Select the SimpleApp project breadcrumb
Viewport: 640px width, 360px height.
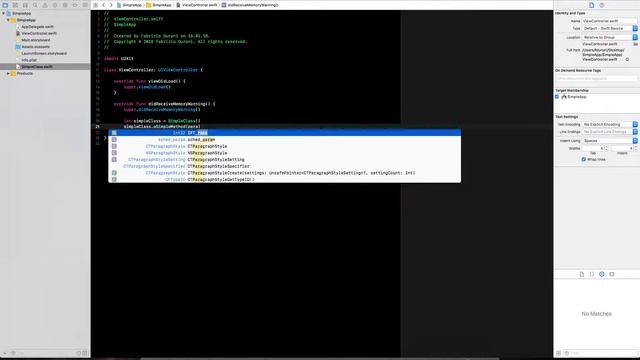click(129, 5)
